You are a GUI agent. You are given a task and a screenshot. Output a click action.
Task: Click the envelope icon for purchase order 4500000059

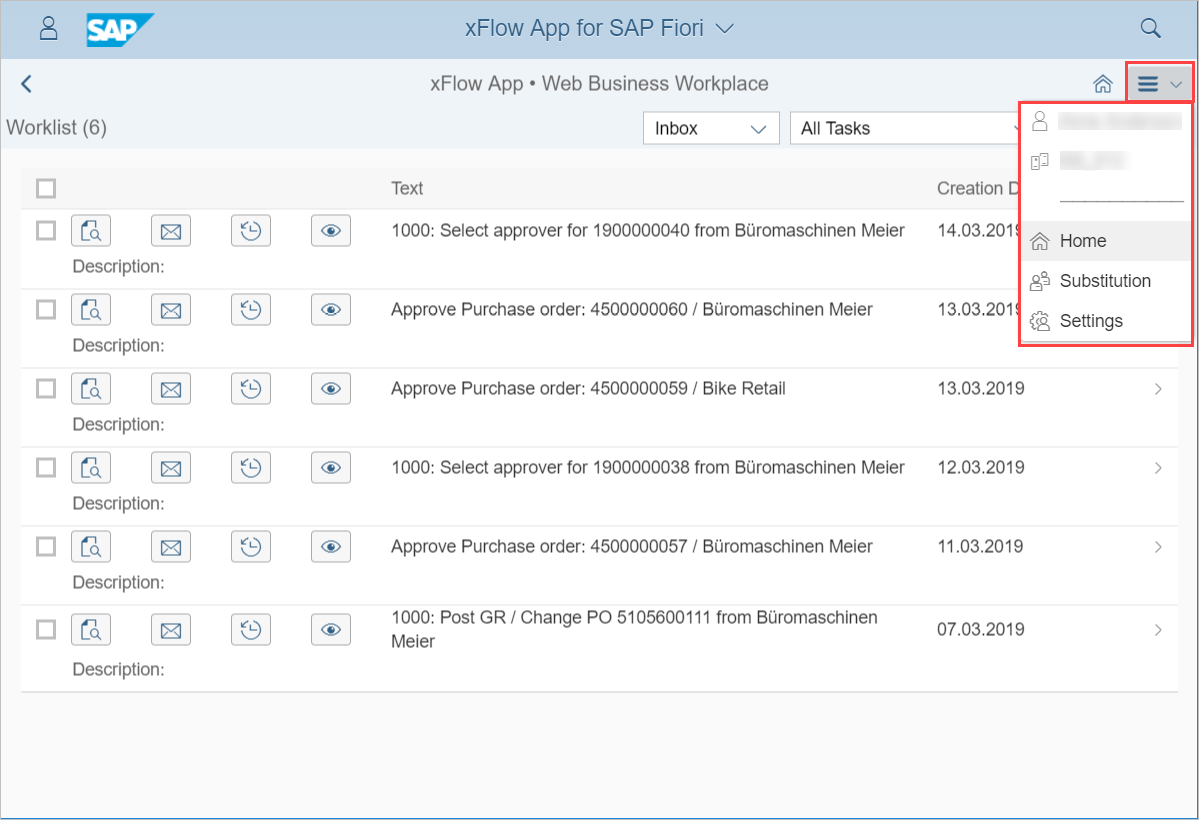[x=171, y=389]
